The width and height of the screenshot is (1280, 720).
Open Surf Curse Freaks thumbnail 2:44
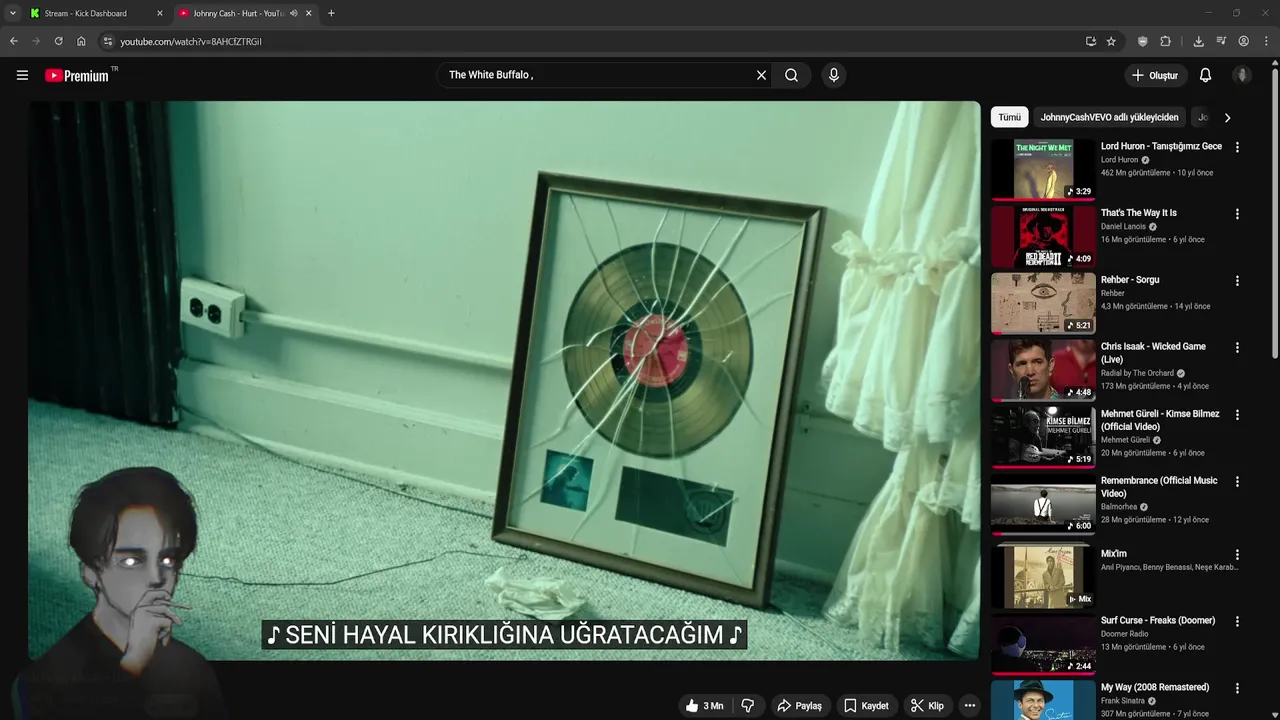1043,643
